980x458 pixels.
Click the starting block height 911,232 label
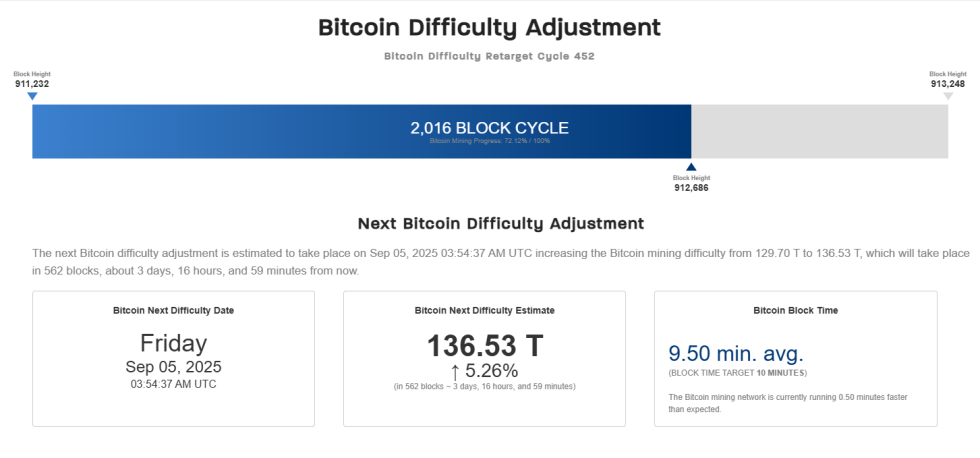[32, 84]
